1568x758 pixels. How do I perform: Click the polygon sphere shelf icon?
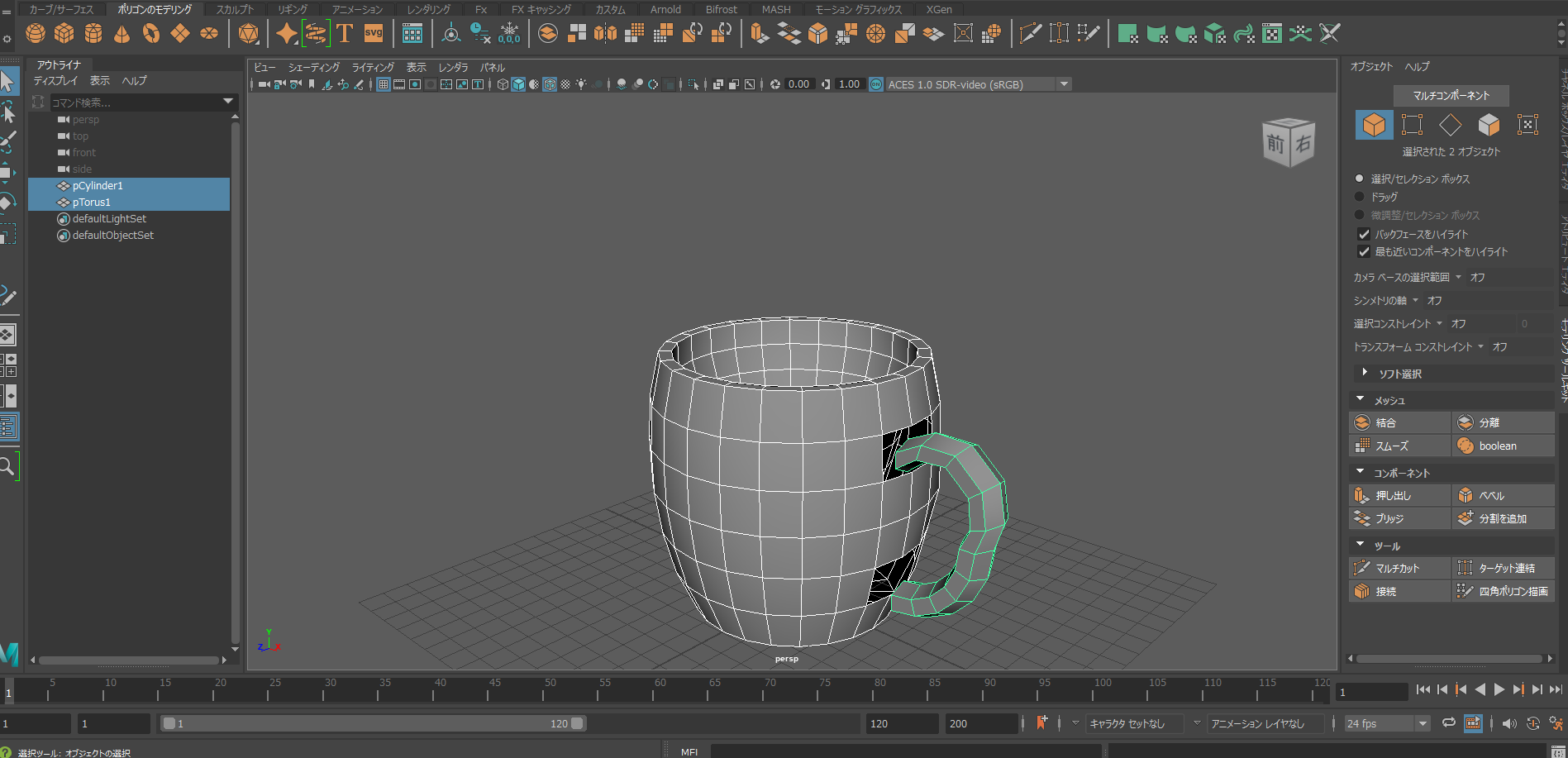pyautogui.click(x=36, y=34)
